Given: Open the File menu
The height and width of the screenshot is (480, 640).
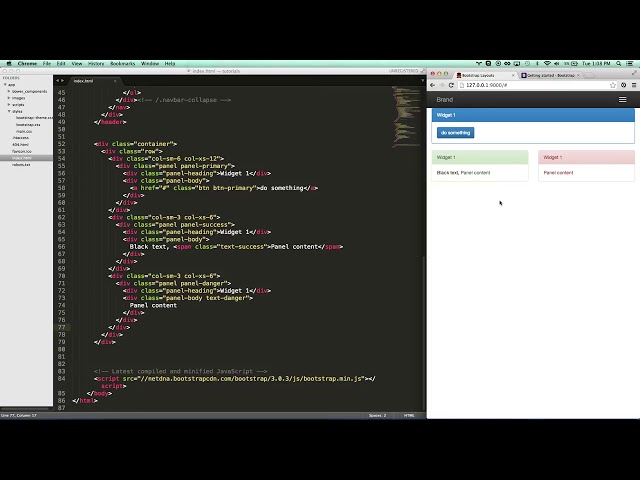Looking at the screenshot, I should click(47, 64).
